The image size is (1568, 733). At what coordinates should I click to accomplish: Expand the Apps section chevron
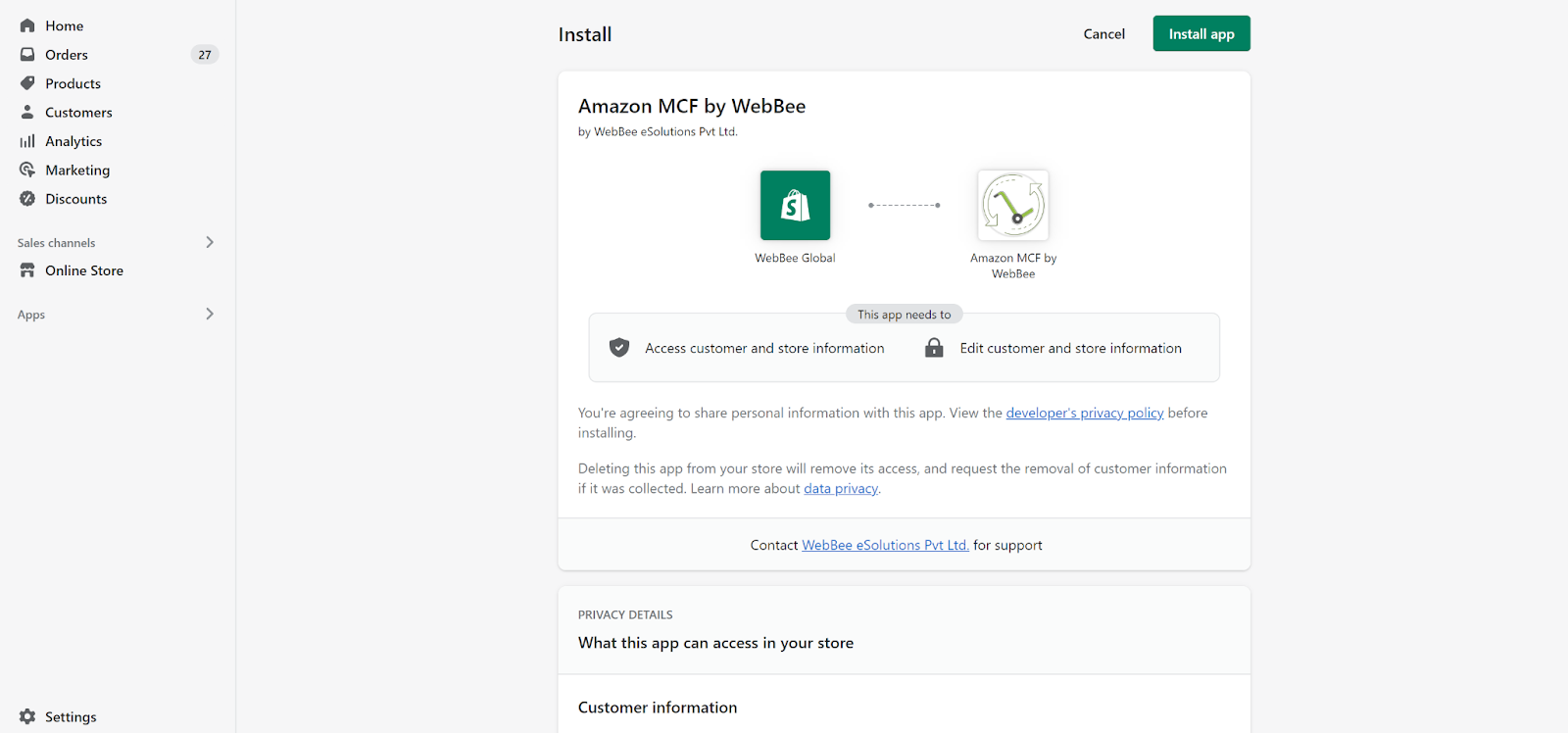pyautogui.click(x=210, y=314)
